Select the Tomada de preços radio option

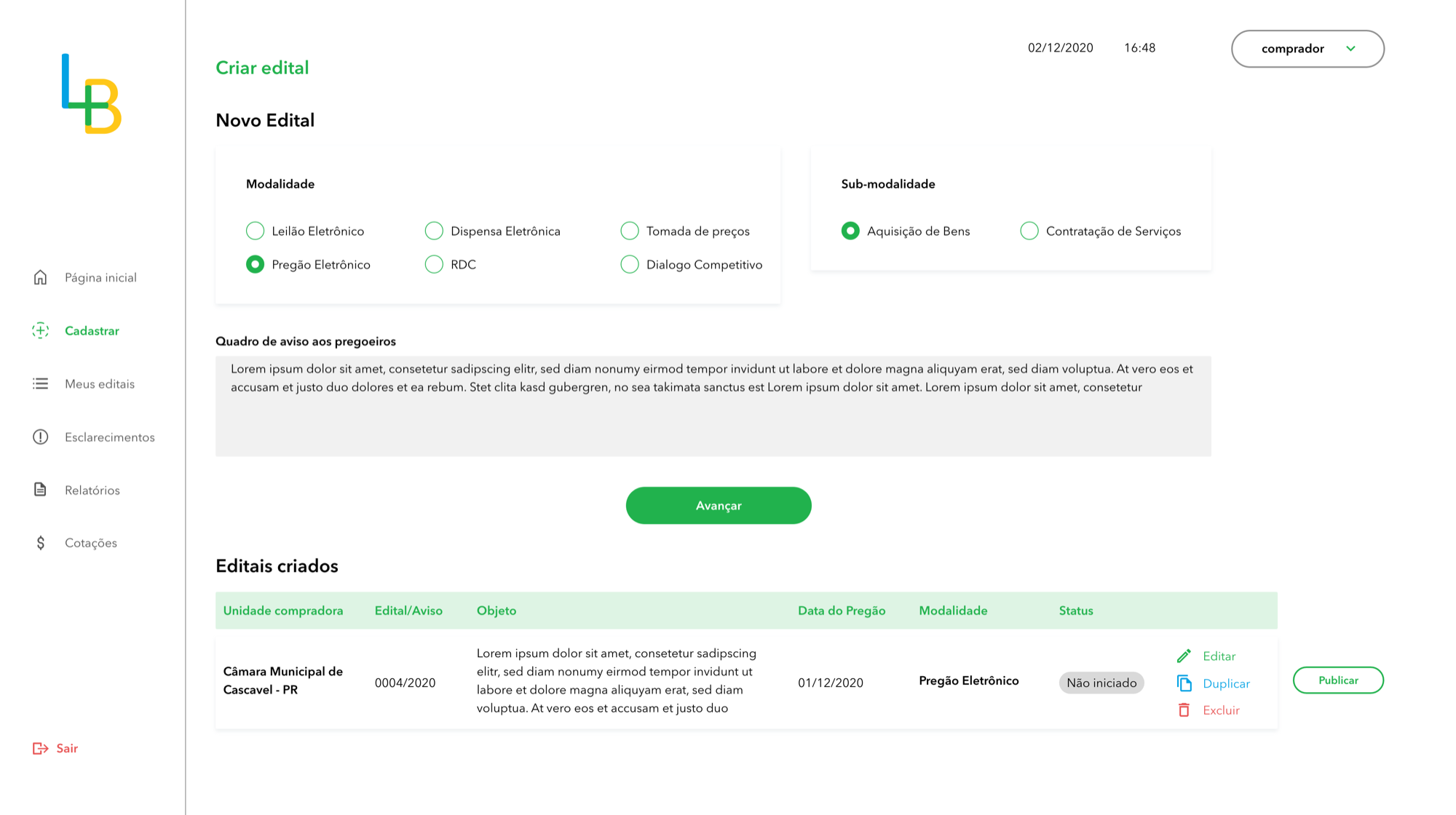630,231
